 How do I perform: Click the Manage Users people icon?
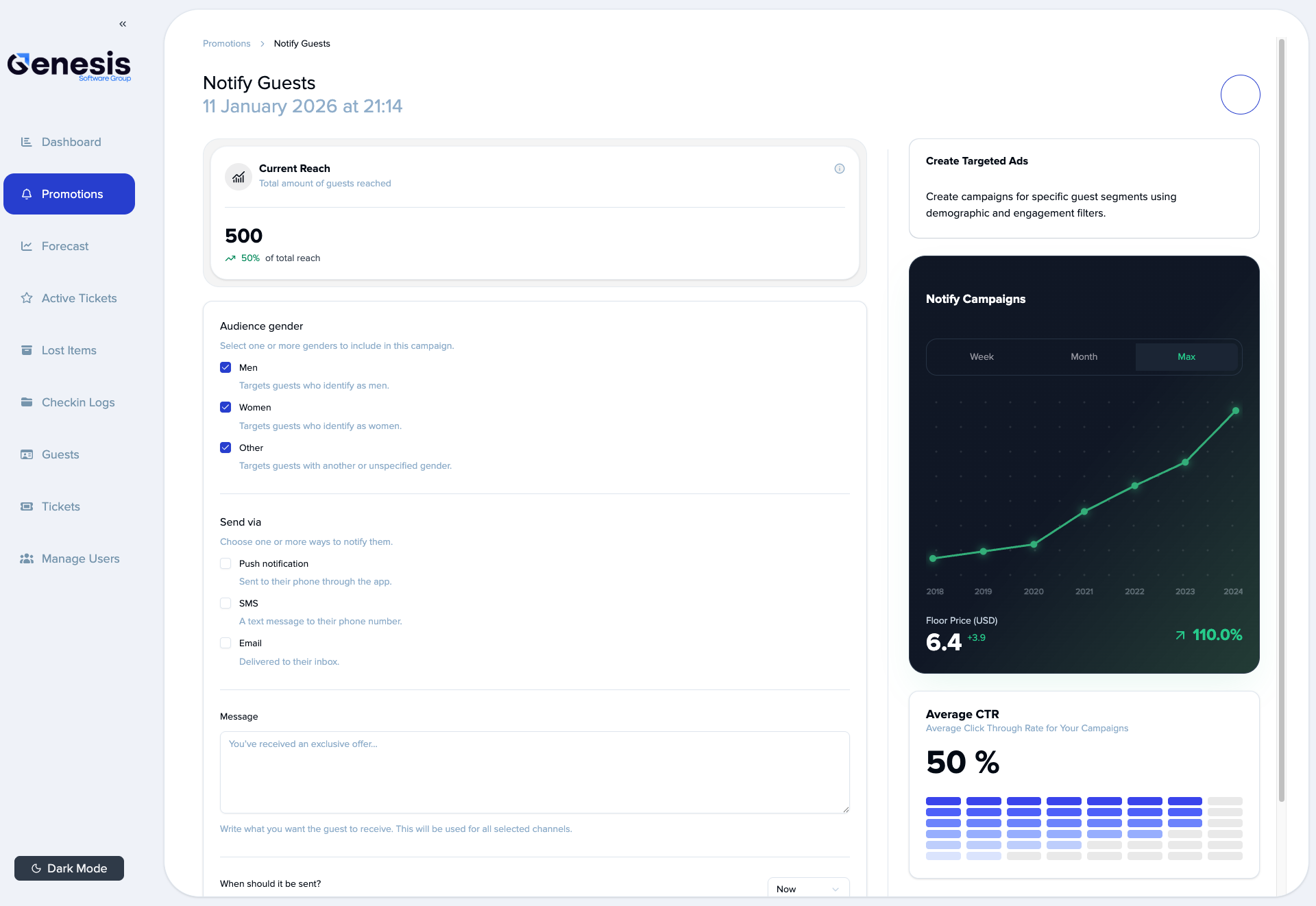(x=27, y=559)
